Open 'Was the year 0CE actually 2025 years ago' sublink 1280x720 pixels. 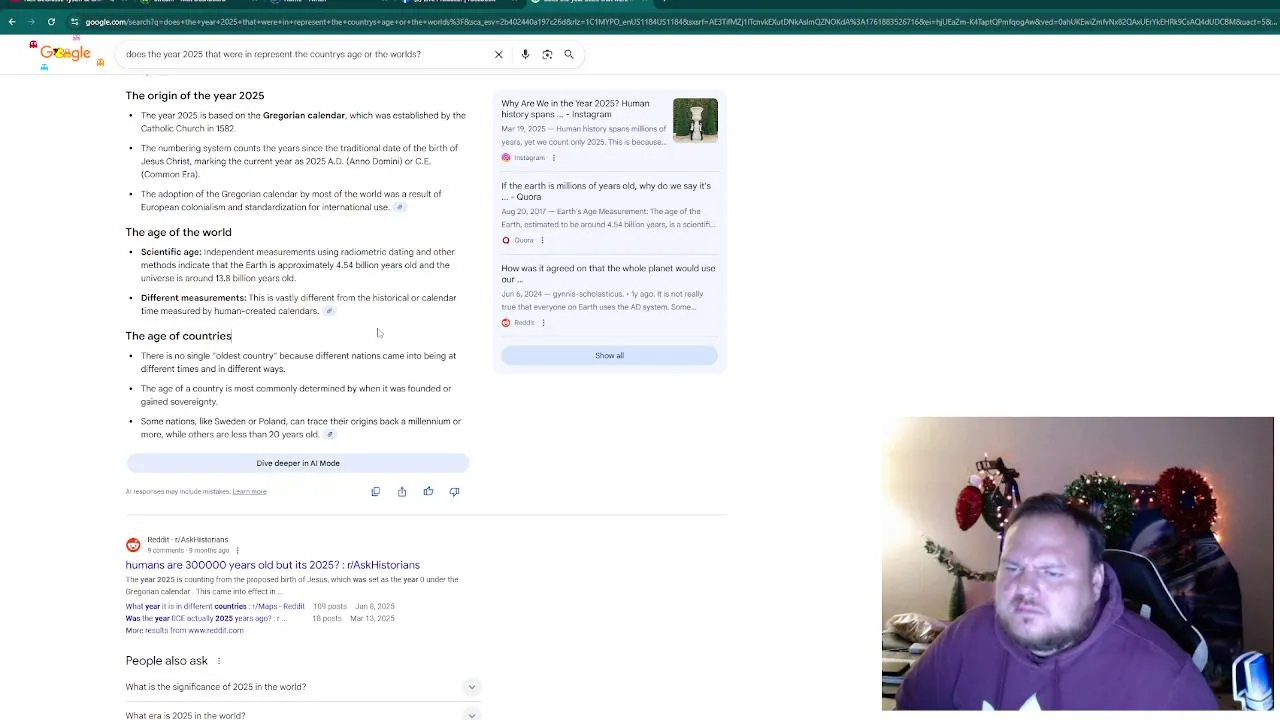206,618
